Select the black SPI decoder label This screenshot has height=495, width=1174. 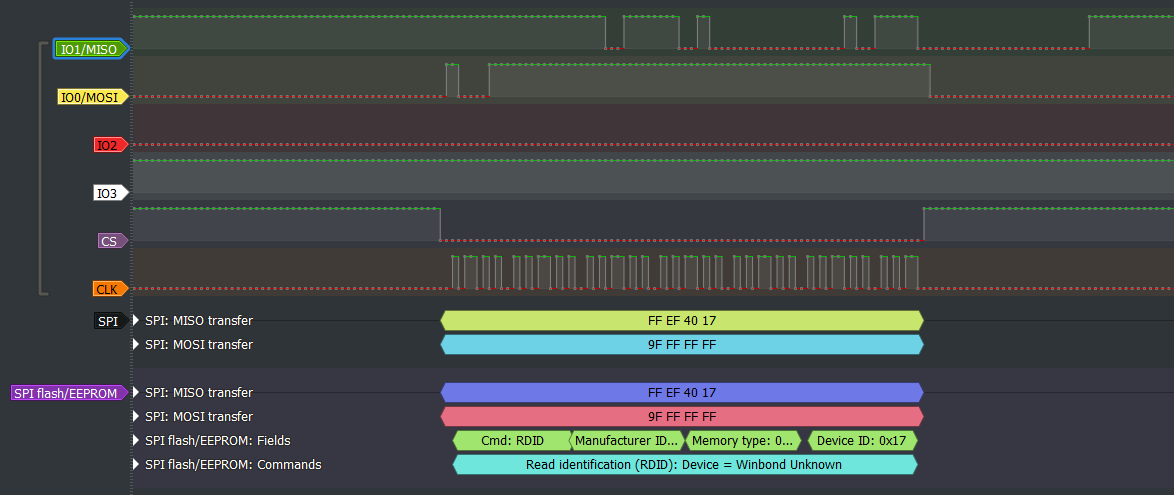pyautogui.click(x=110, y=321)
